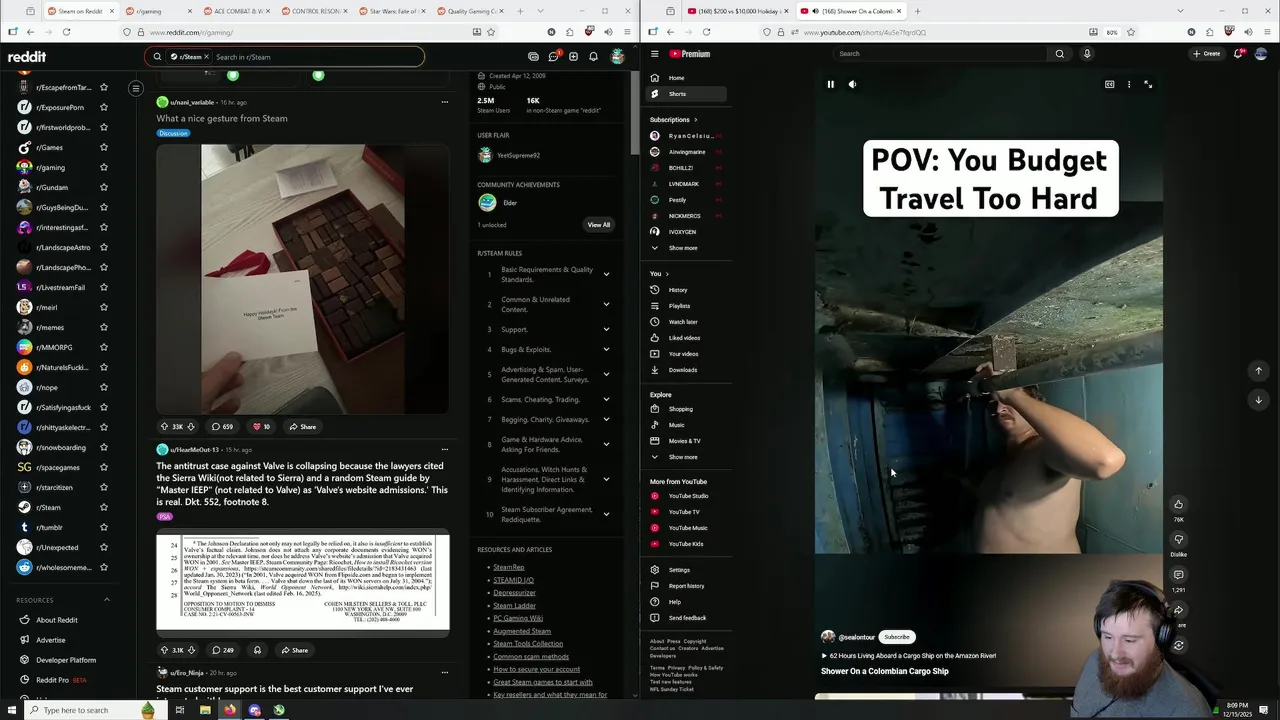Expand rule 1 Basic Requirements & Quality Standards

click(606, 274)
